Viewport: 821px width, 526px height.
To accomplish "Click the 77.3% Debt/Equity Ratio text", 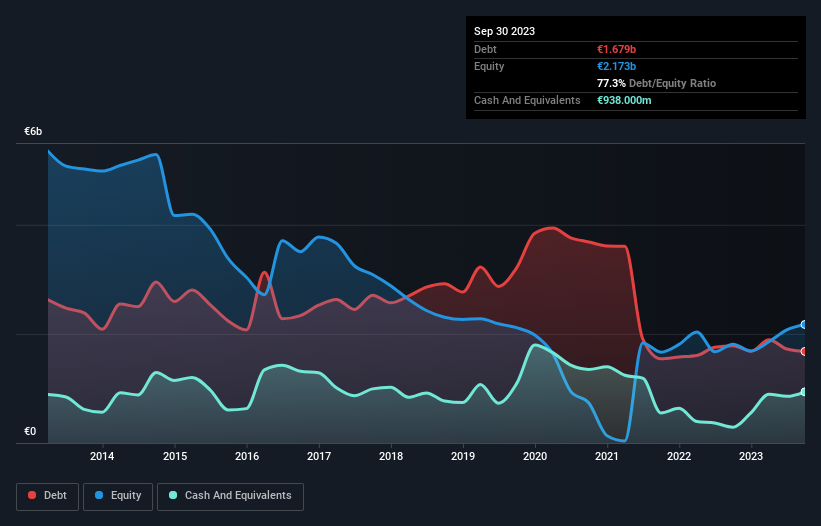I will tap(656, 83).
